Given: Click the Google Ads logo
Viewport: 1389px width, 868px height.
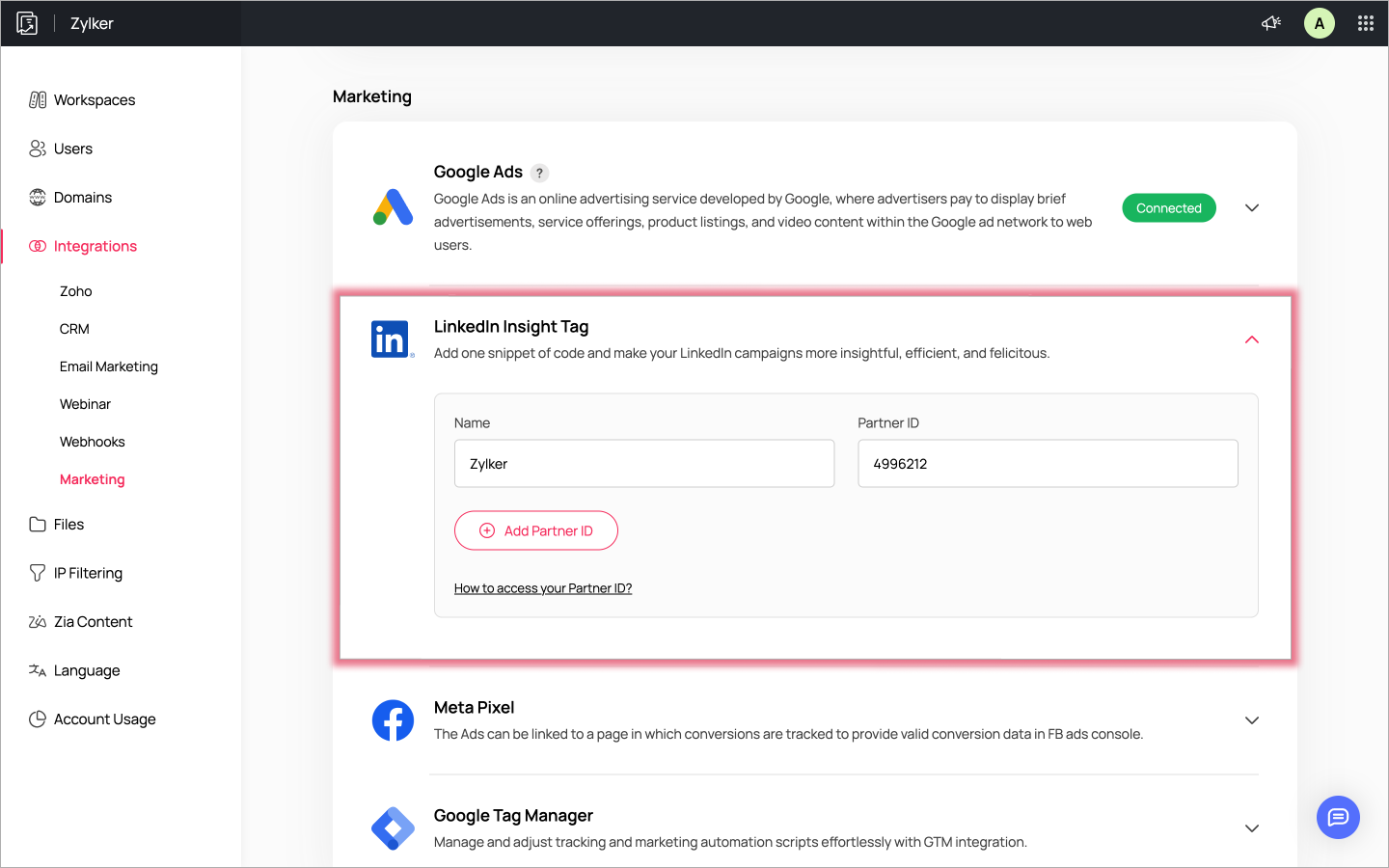Looking at the screenshot, I should pyautogui.click(x=393, y=207).
